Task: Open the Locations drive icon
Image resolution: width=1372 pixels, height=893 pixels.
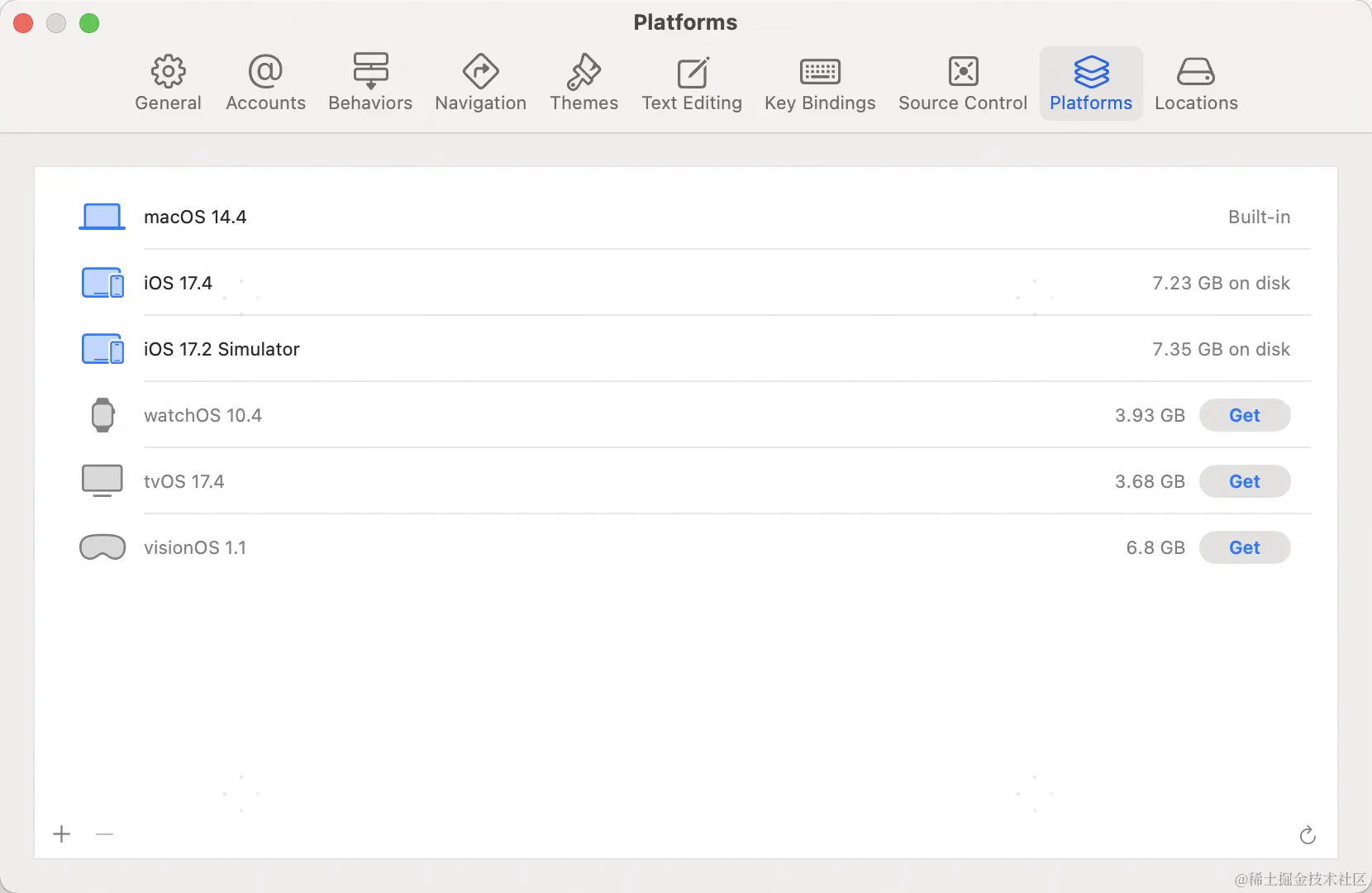Action: click(1196, 72)
